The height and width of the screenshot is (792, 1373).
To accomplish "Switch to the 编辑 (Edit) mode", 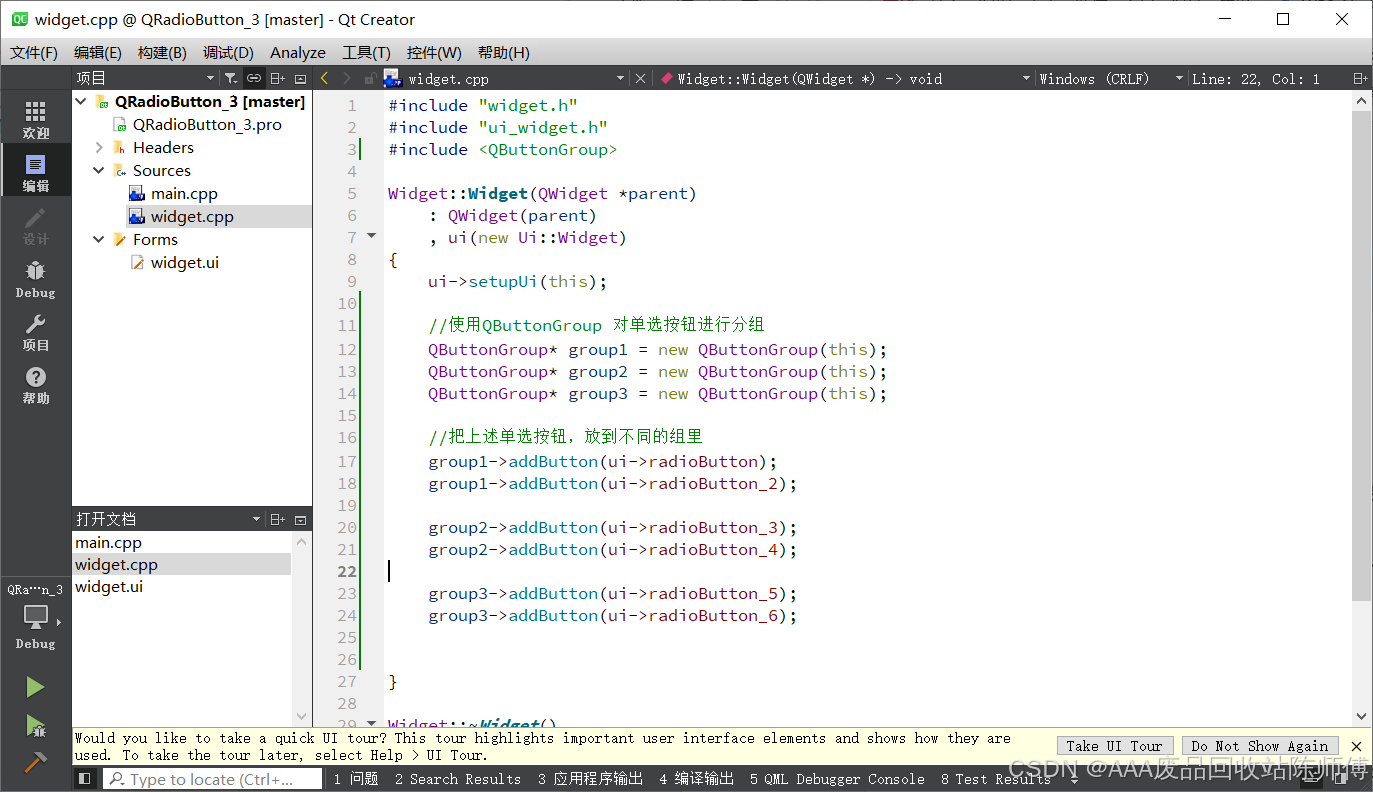I will (35, 172).
